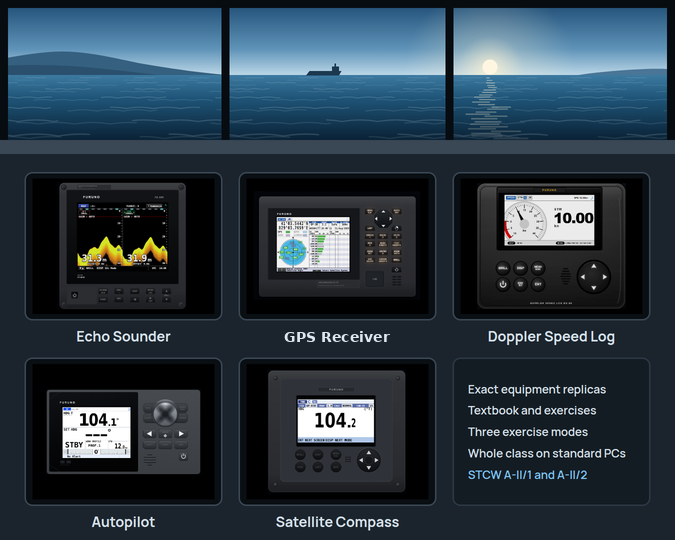Open the Satellite Compass equipment thumbnail
675x540 pixels.
coord(337,431)
